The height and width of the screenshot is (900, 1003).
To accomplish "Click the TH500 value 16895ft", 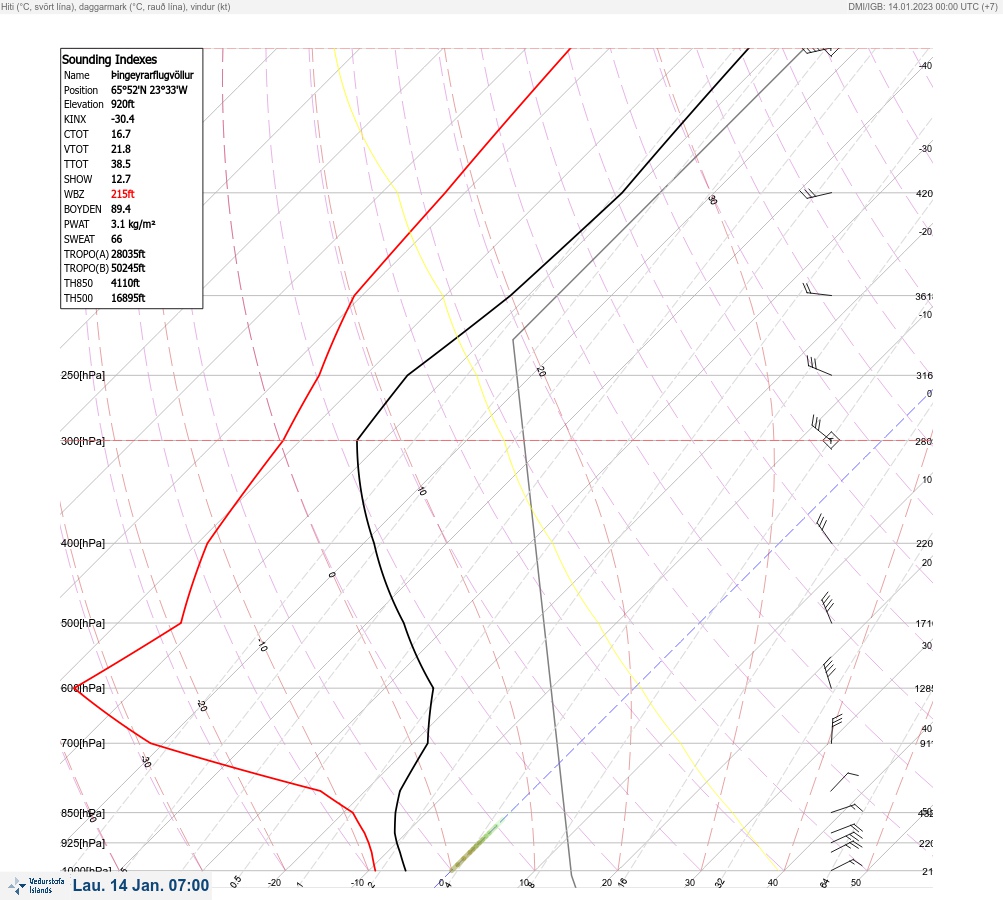I will click(x=128, y=298).
